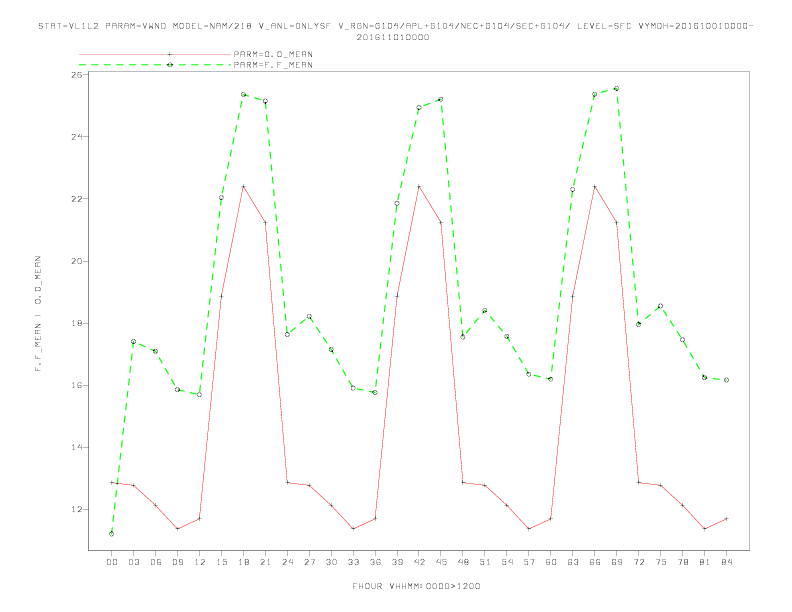Viewport: 792px width, 612px height.
Task: Click the x-axis tick label 69
Action: pos(617,562)
